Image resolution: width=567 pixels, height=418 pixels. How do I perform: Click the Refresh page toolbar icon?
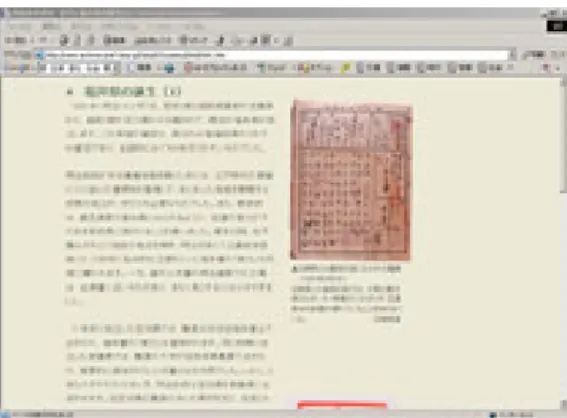tap(77, 40)
